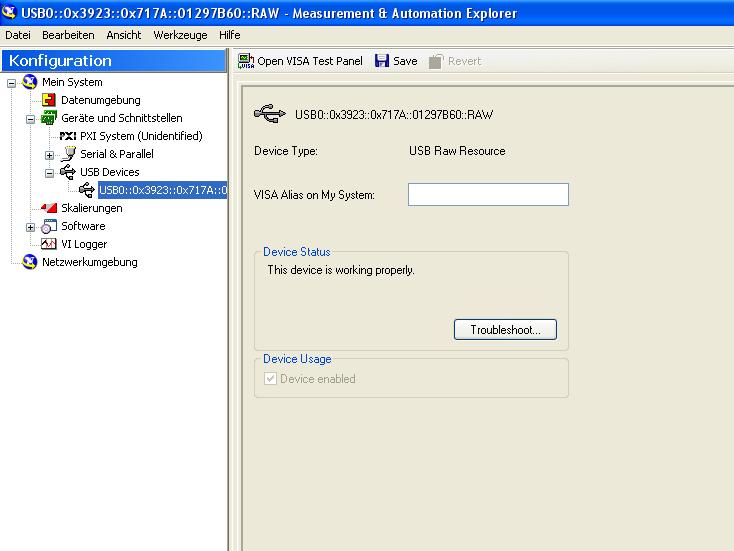Collapse the Mein System node
This screenshot has height=551, width=734.
tap(12, 83)
